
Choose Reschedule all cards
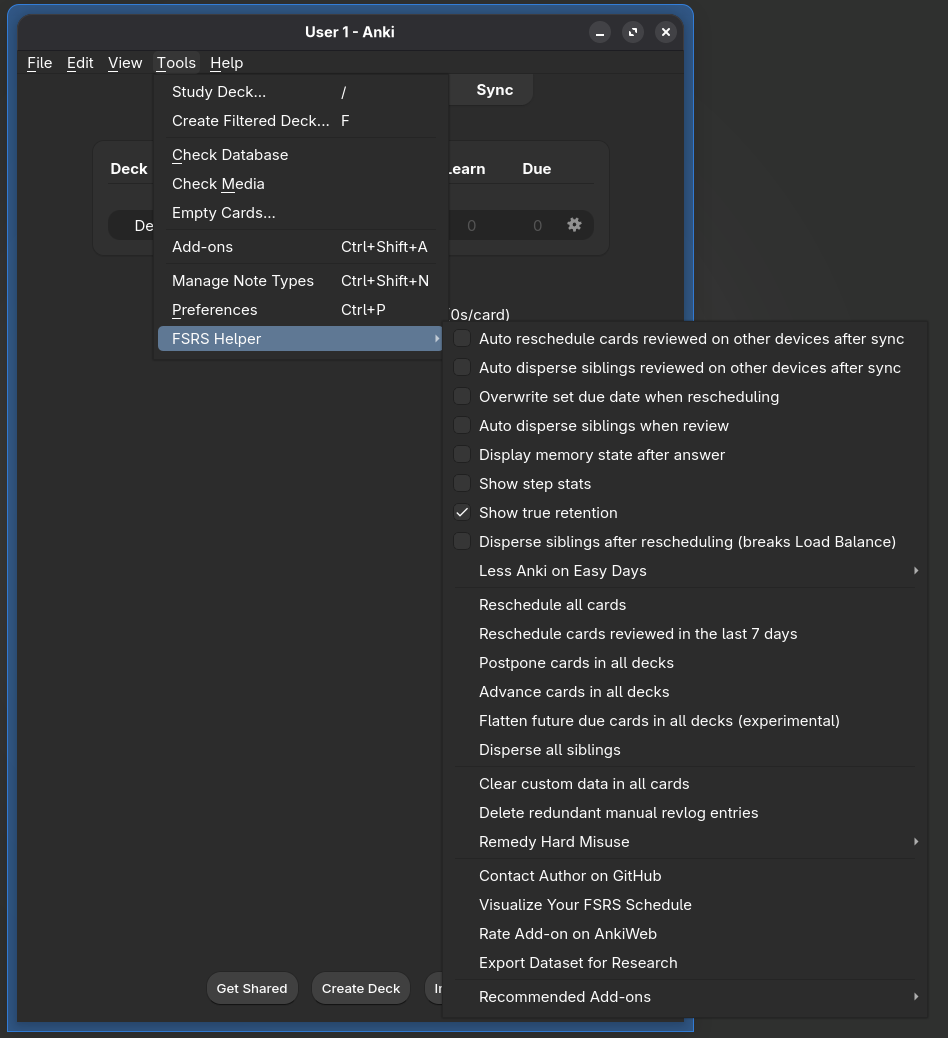point(552,605)
